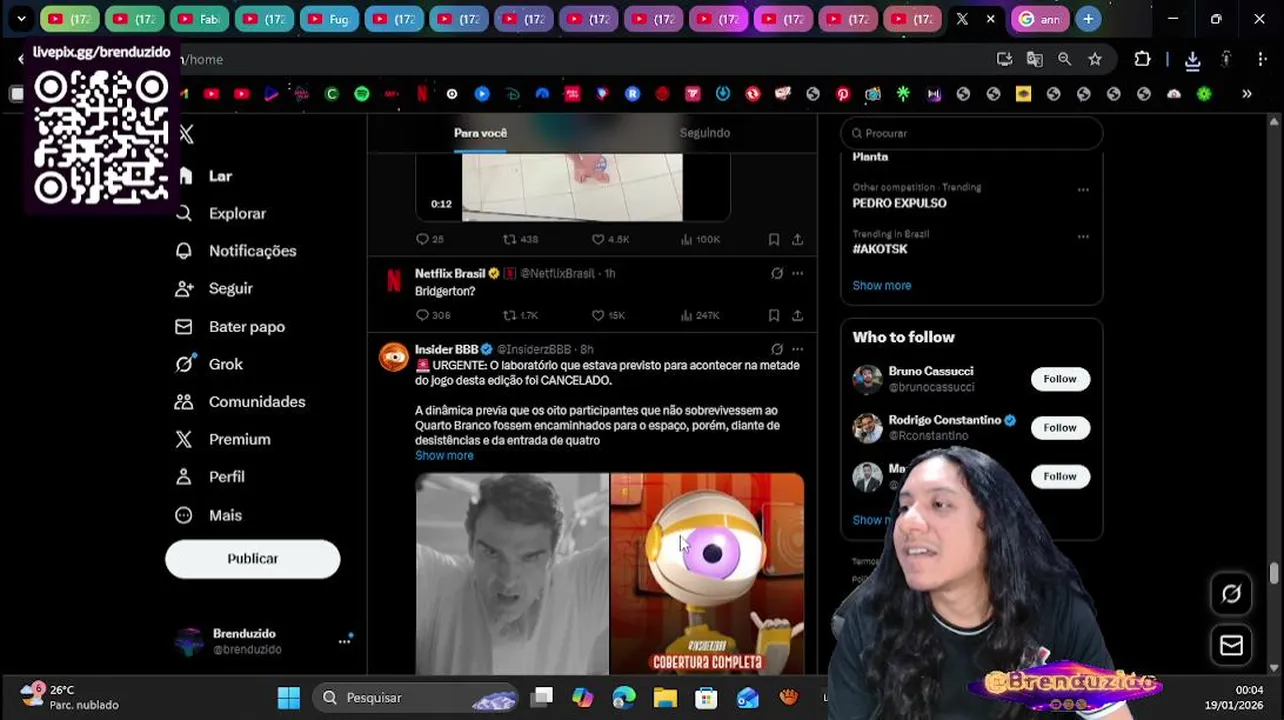This screenshot has width=1284, height=720.
Task: Expand Insider BBB post with Show more
Action: (x=444, y=456)
